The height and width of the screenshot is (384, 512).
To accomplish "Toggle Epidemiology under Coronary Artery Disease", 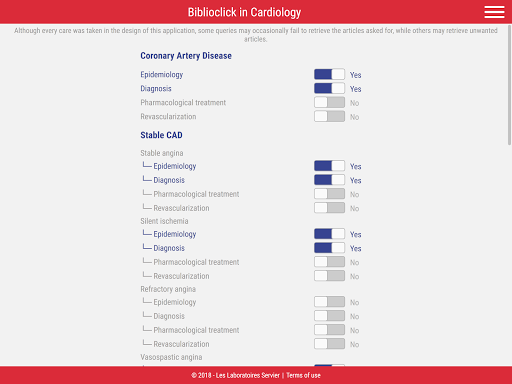I will [x=329, y=74].
